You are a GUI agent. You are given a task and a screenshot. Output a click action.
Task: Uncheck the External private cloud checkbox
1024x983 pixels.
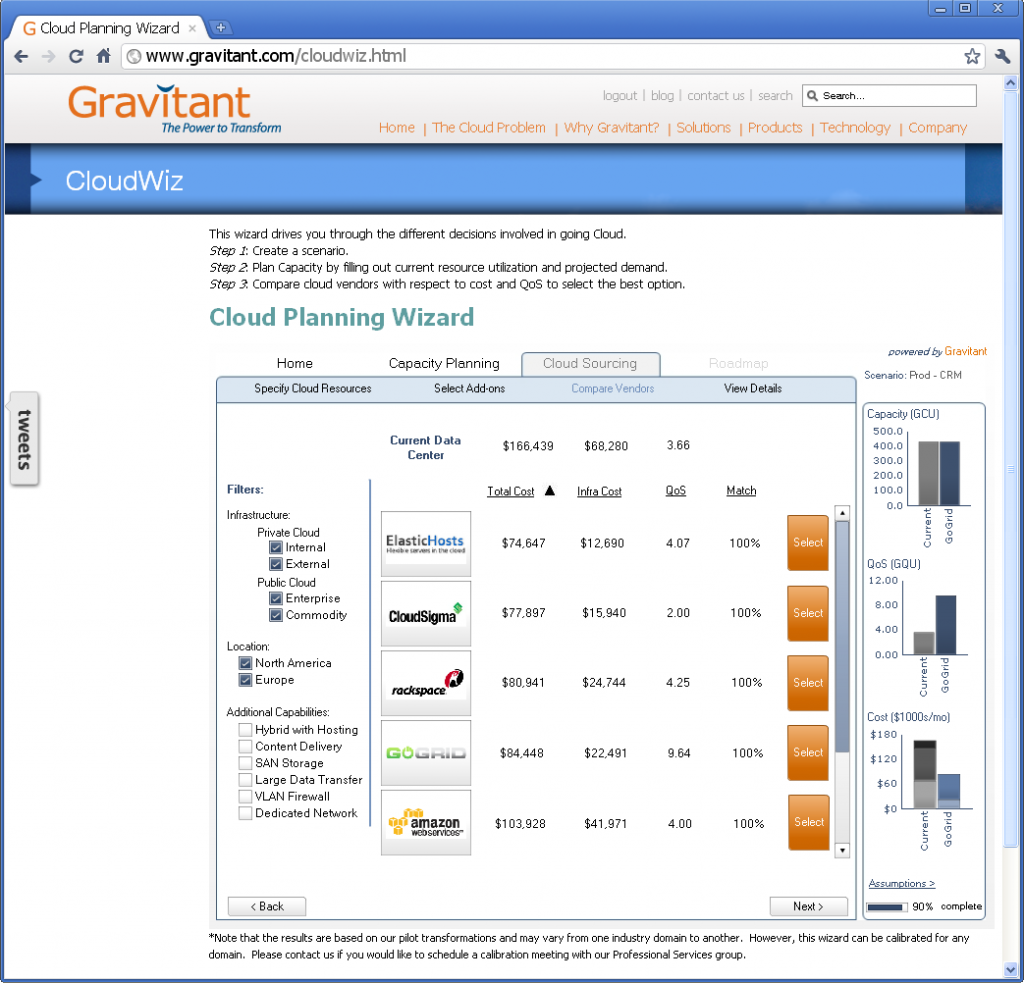tap(276, 564)
